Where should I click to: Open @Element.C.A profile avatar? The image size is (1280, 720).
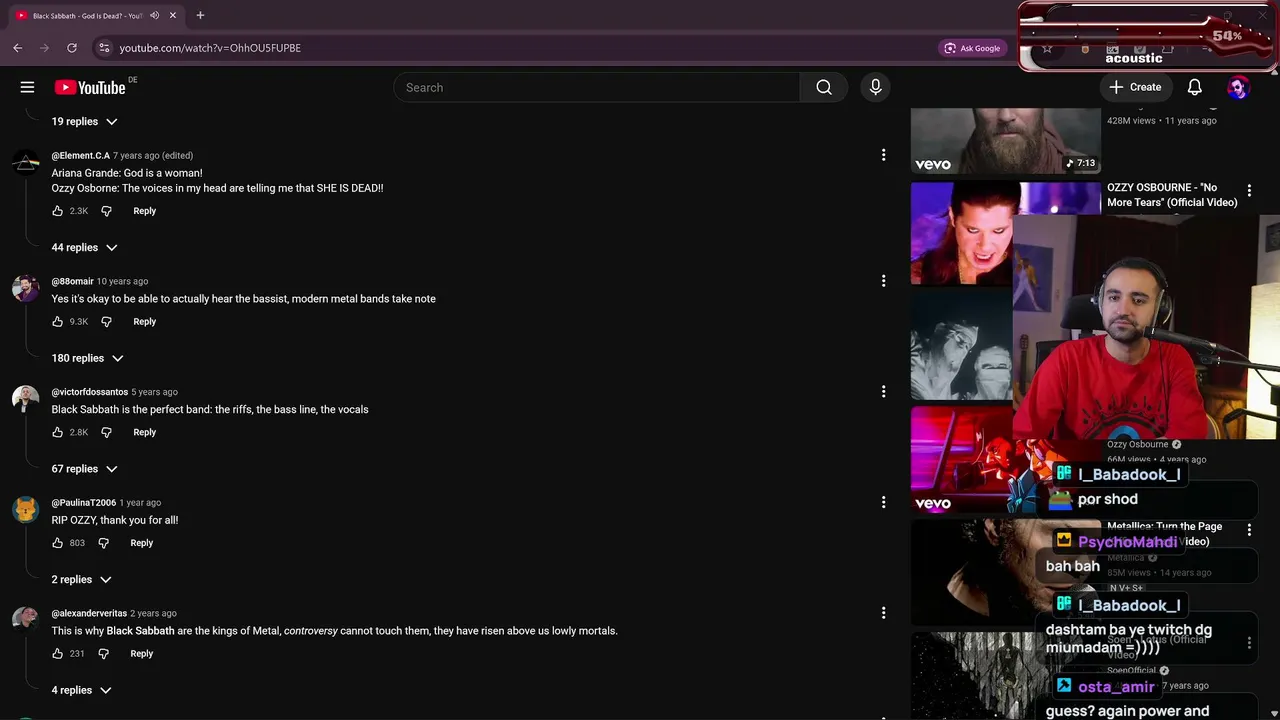pyautogui.click(x=25, y=163)
